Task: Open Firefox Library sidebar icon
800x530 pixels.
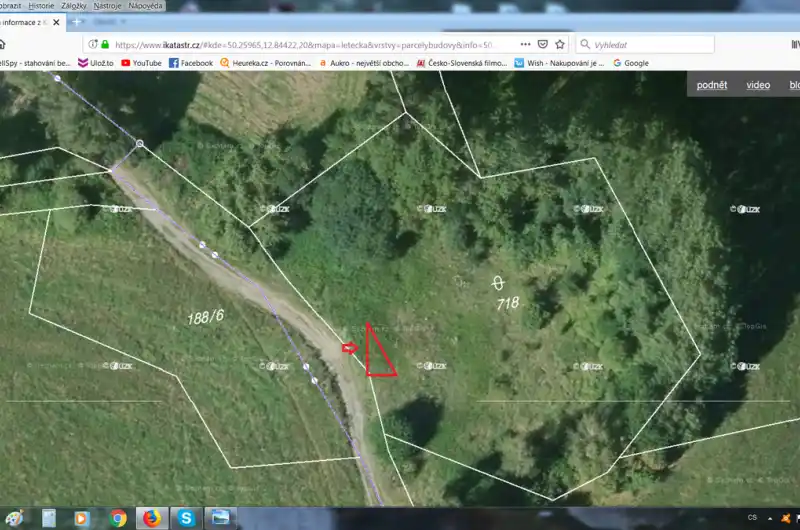Action: (x=795, y=44)
